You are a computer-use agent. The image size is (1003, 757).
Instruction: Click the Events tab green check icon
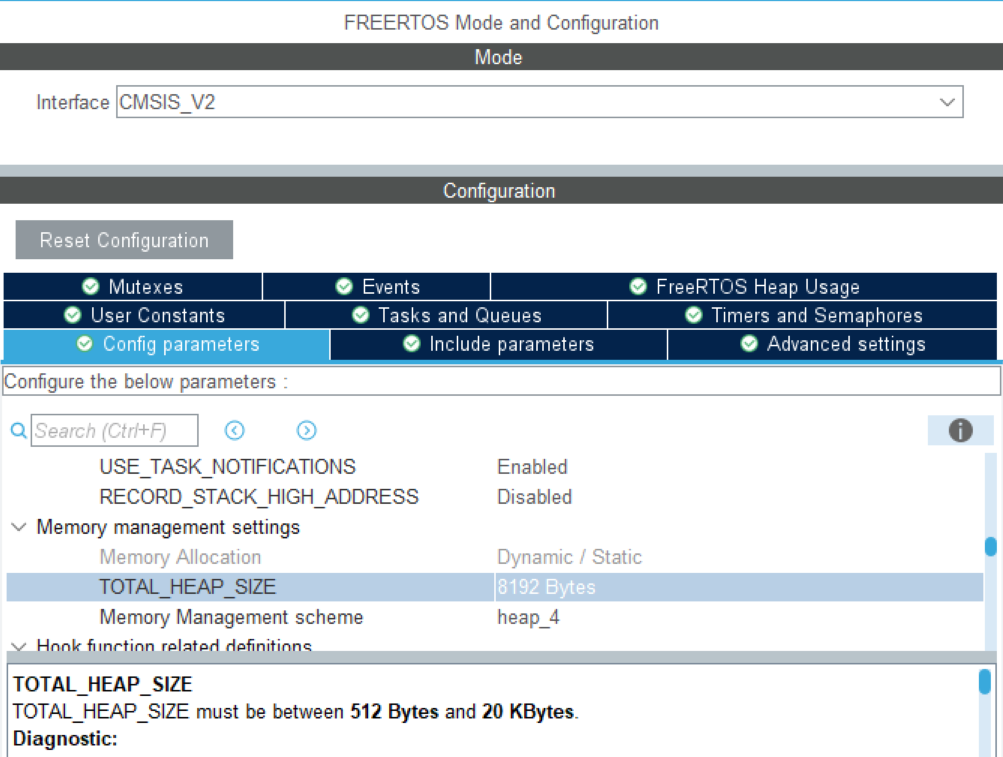pos(344,286)
